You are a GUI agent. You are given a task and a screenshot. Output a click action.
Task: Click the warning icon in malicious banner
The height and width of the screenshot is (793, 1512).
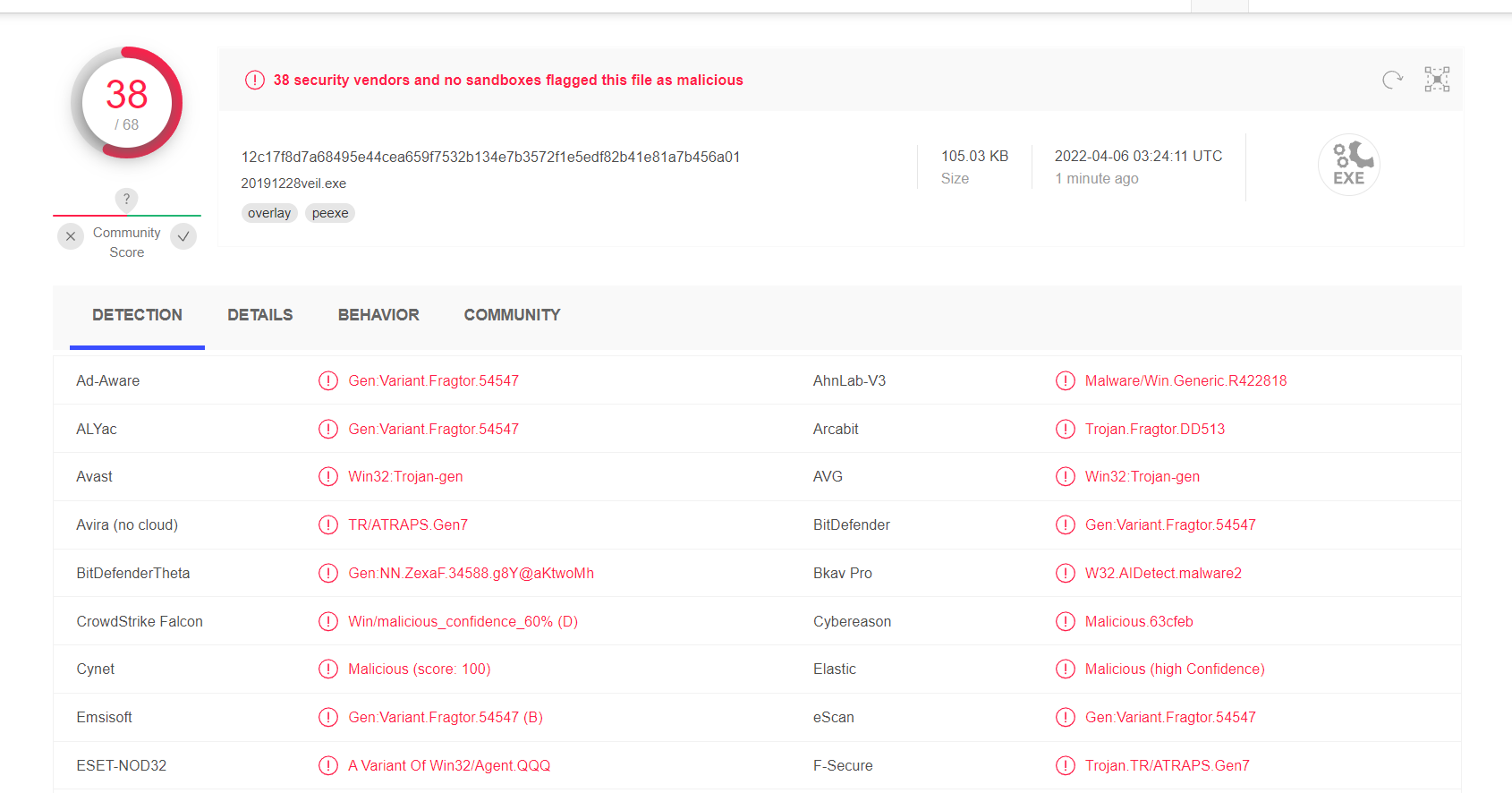pos(255,80)
